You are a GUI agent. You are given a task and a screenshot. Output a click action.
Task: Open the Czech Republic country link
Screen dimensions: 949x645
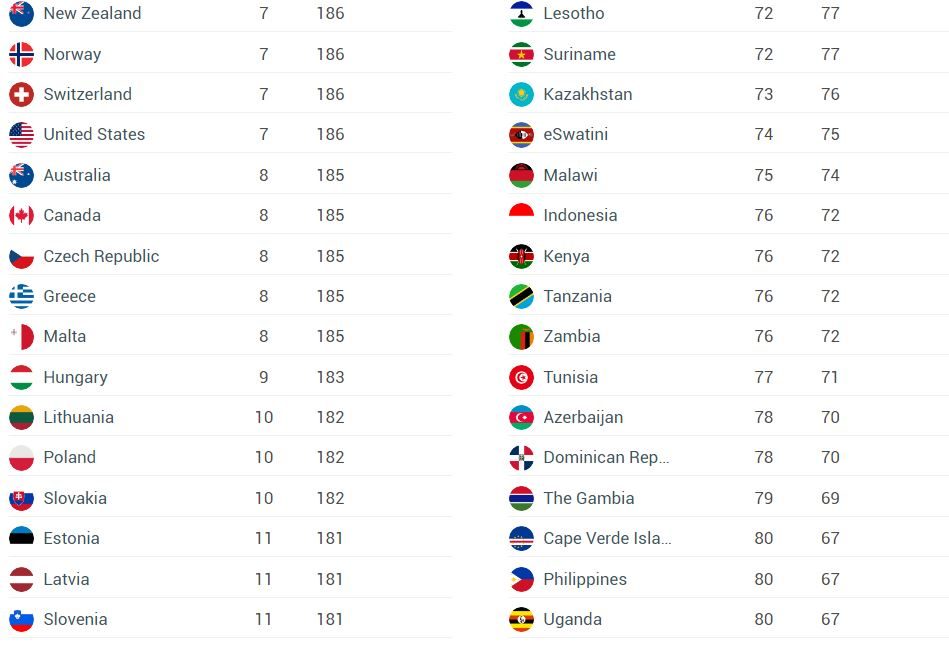click(101, 256)
